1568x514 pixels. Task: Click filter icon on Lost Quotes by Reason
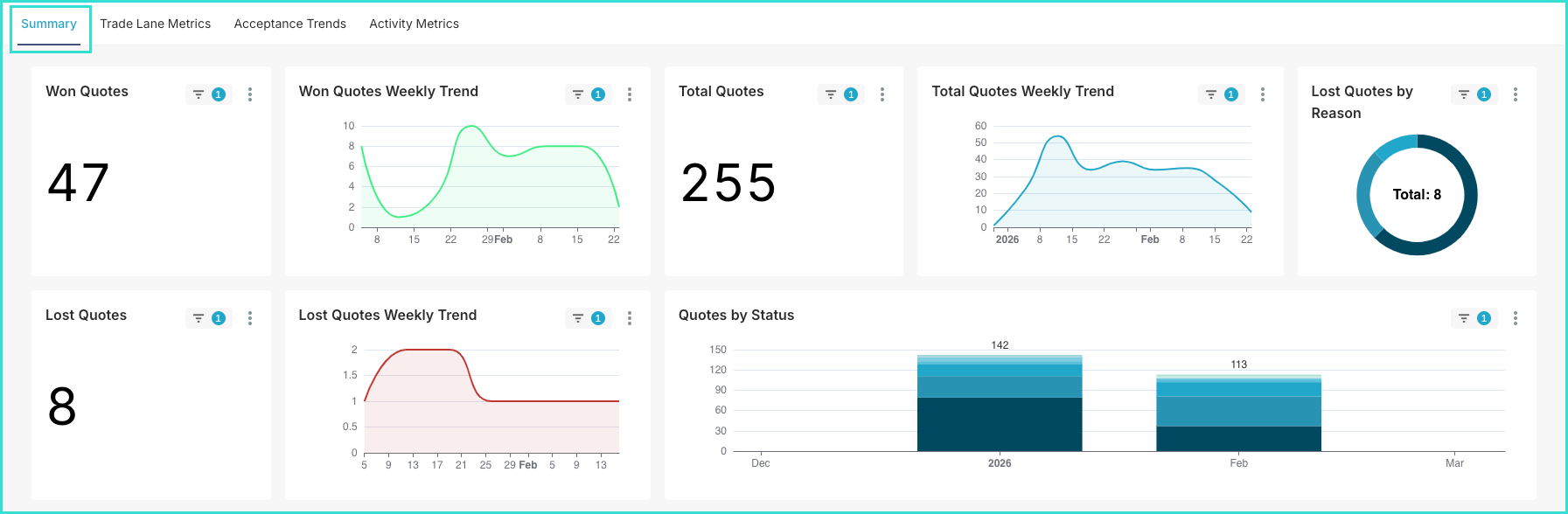1464,94
